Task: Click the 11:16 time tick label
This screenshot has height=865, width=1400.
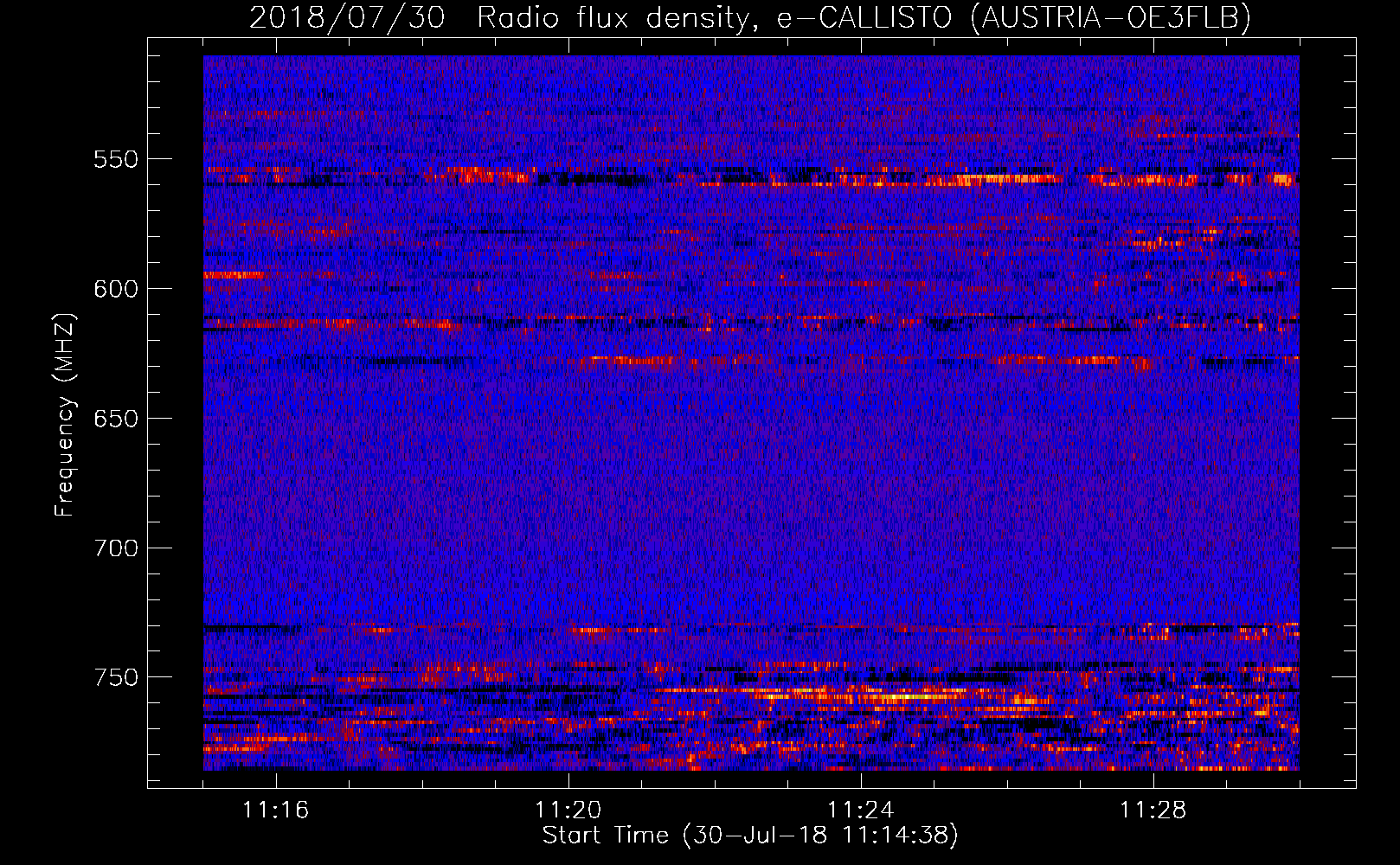Action: click(x=276, y=811)
